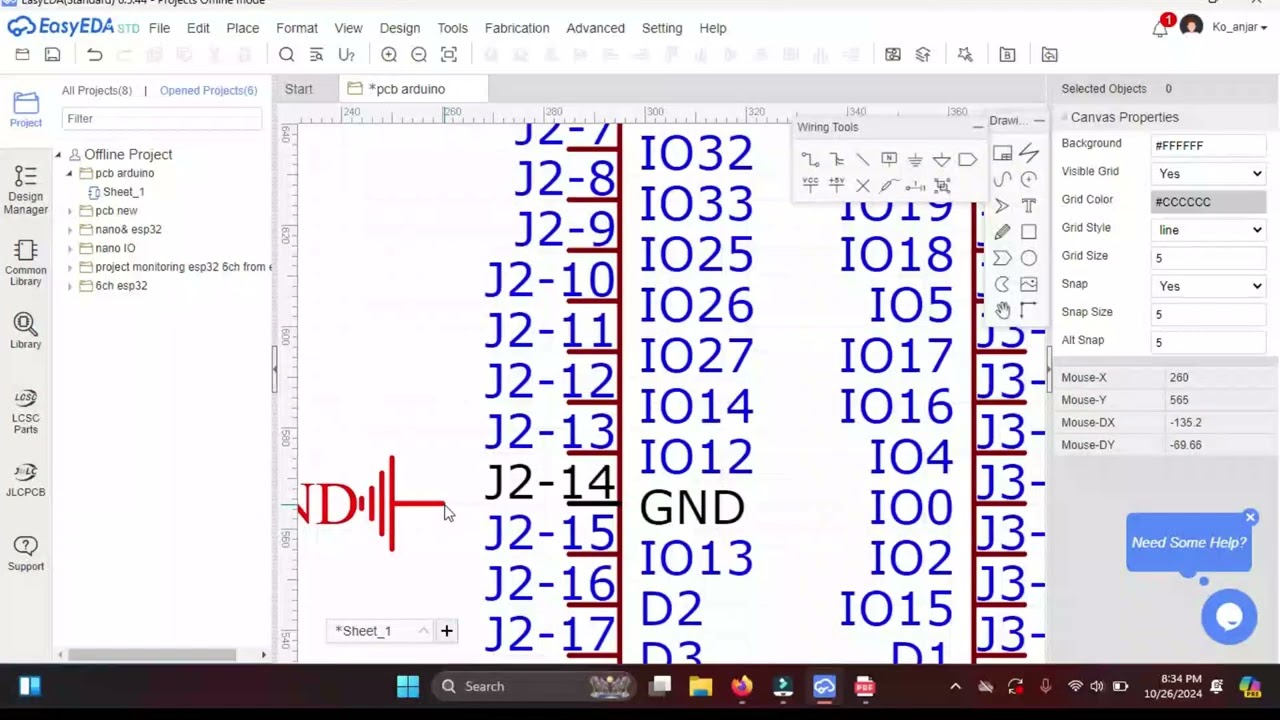The image size is (1280, 720).
Task: Place a +5V net flag
Action: [836, 186]
